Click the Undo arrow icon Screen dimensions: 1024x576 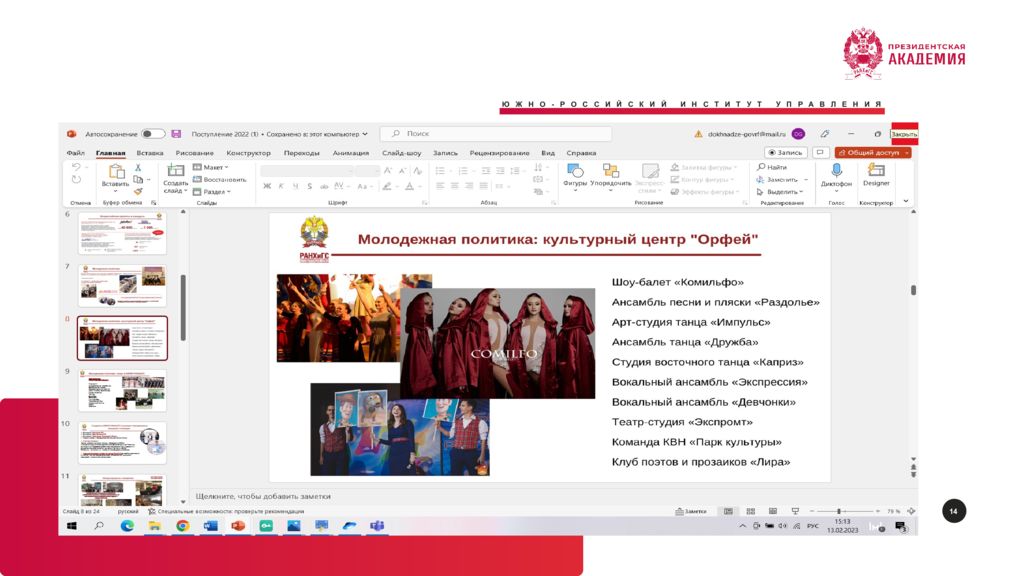point(76,168)
